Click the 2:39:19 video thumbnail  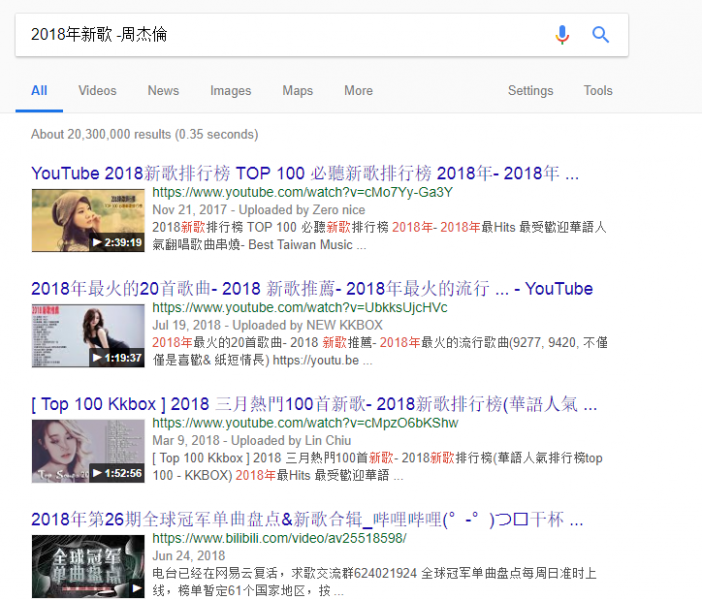point(88,220)
